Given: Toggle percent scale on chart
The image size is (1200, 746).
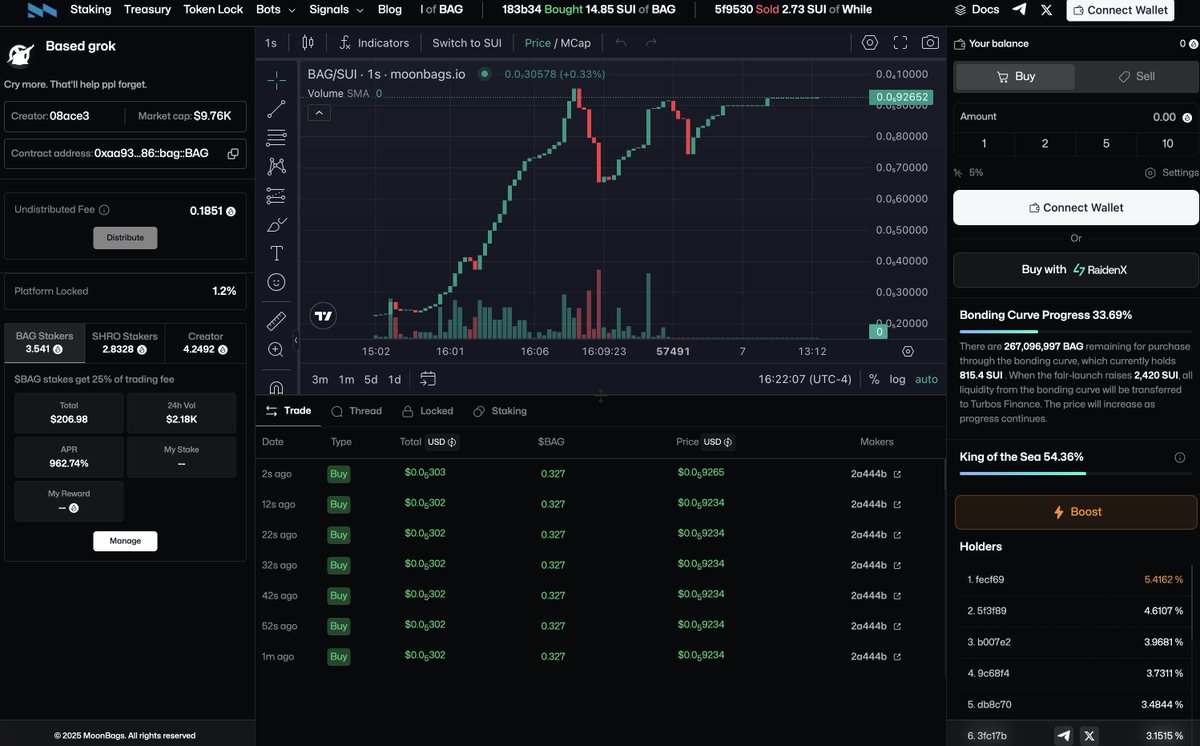Looking at the screenshot, I should [x=874, y=379].
